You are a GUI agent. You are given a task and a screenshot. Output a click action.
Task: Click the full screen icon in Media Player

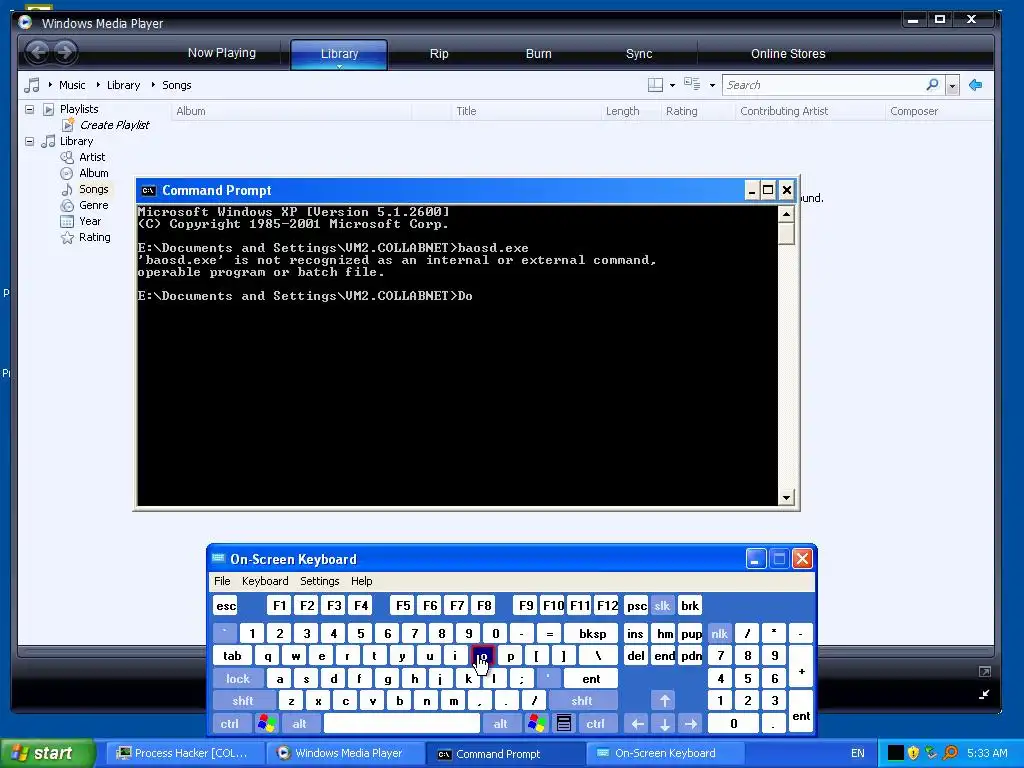pyautogui.click(x=984, y=671)
